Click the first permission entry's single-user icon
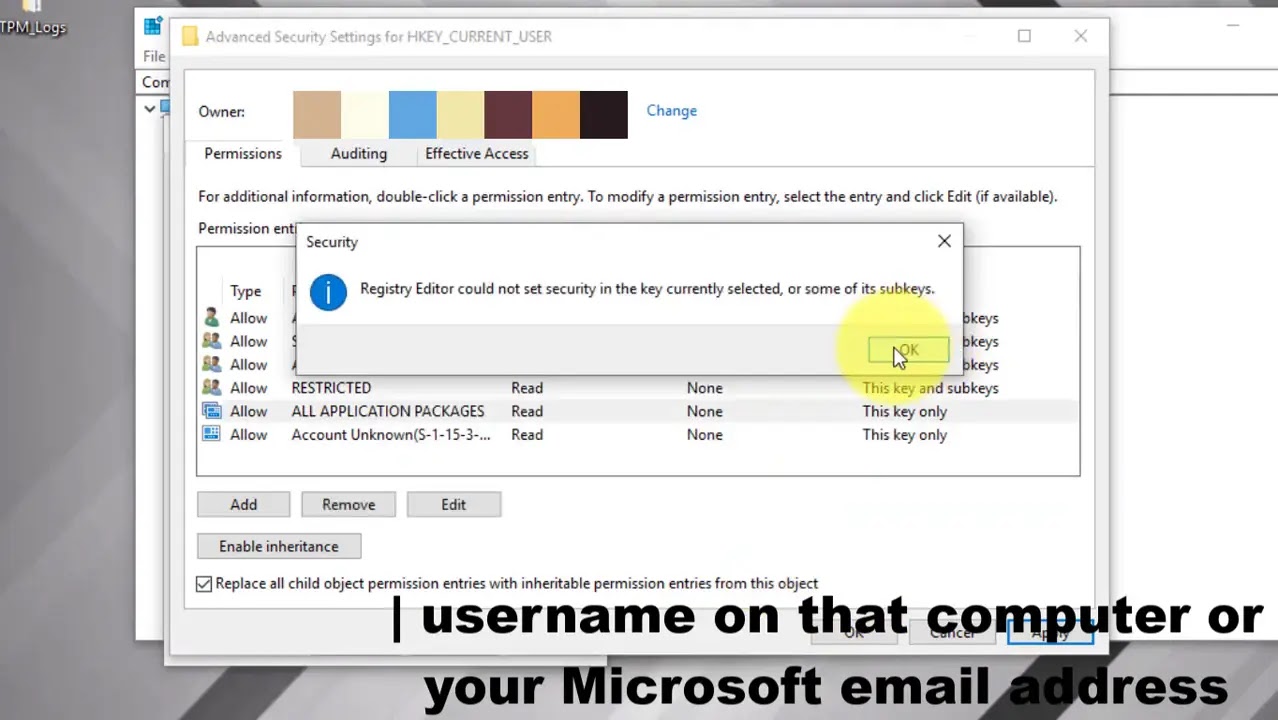Screen dimensions: 1278x720 211,318
